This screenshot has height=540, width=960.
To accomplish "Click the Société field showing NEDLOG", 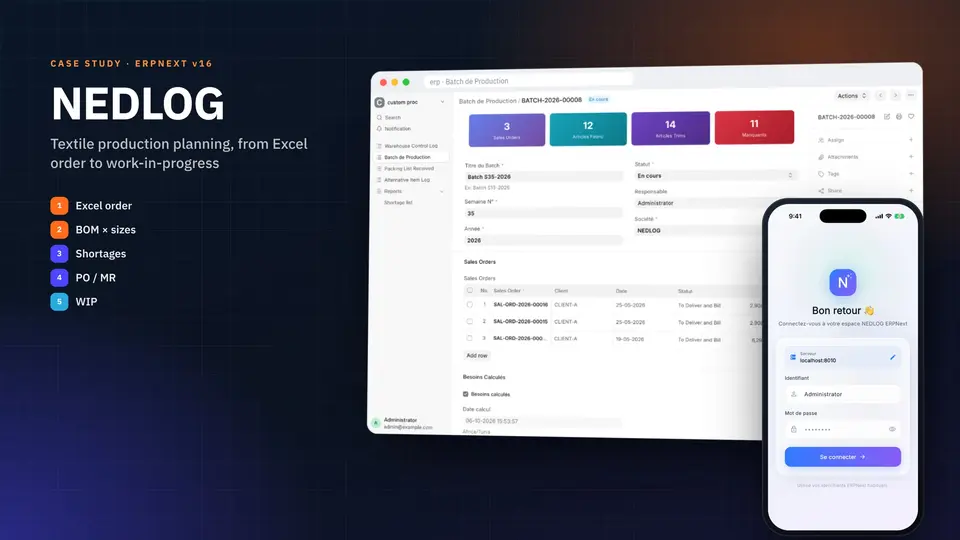I will click(x=698, y=230).
